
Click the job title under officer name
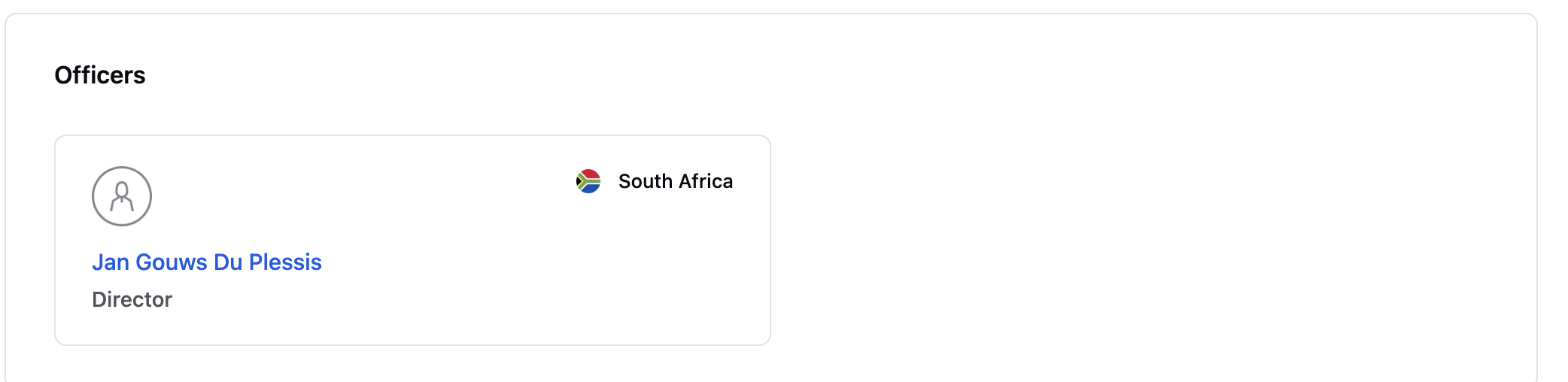(132, 299)
